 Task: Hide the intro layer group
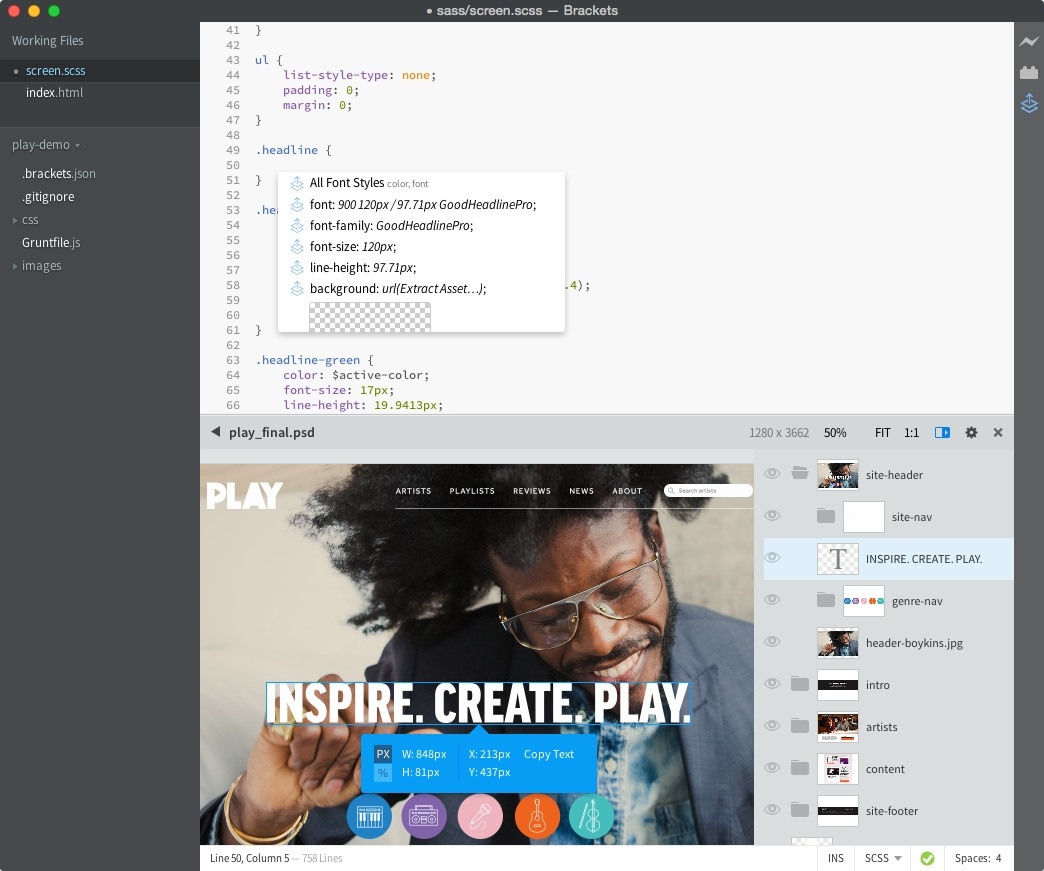pos(772,684)
